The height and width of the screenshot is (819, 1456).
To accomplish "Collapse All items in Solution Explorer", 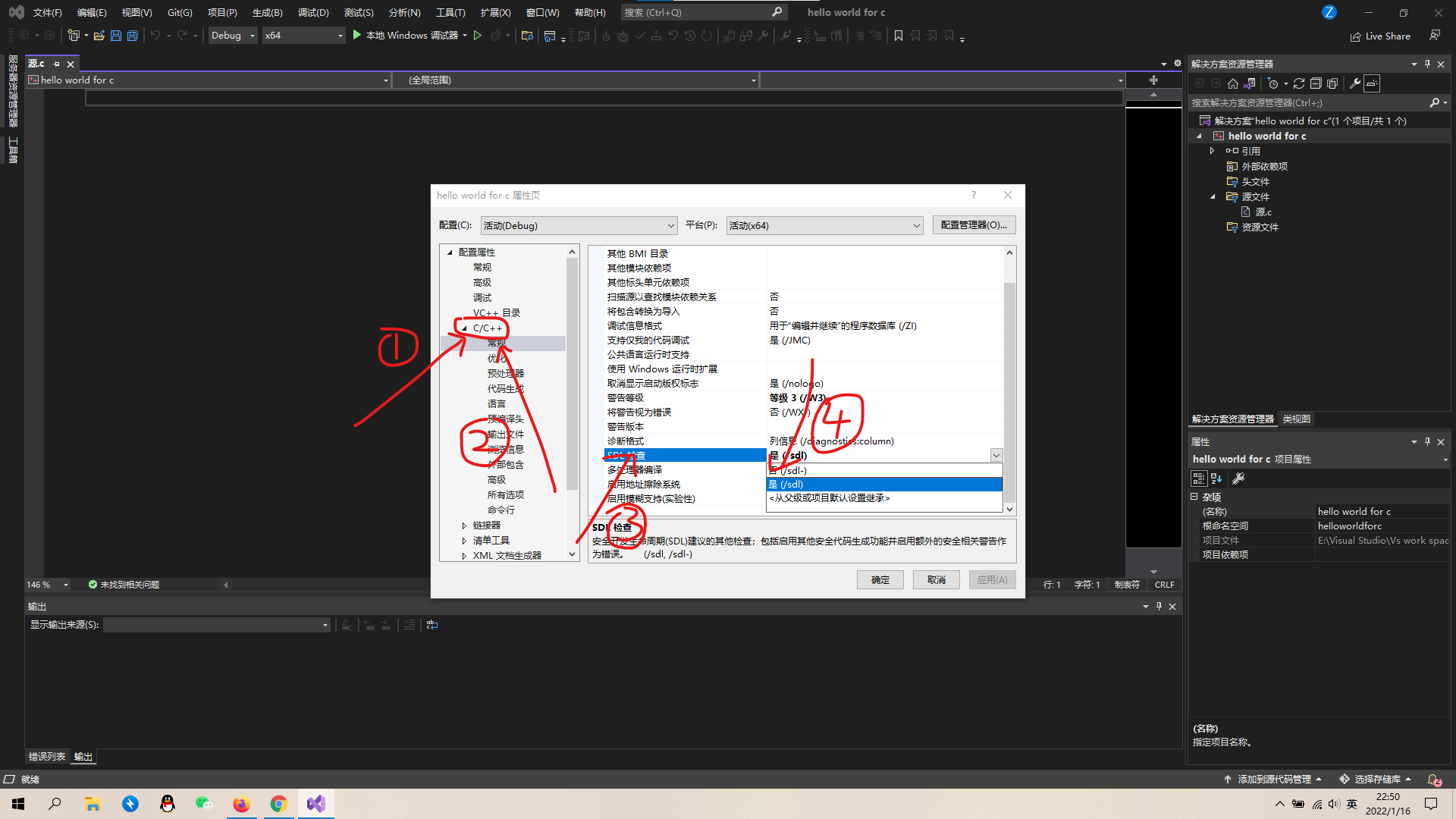I will click(1316, 83).
